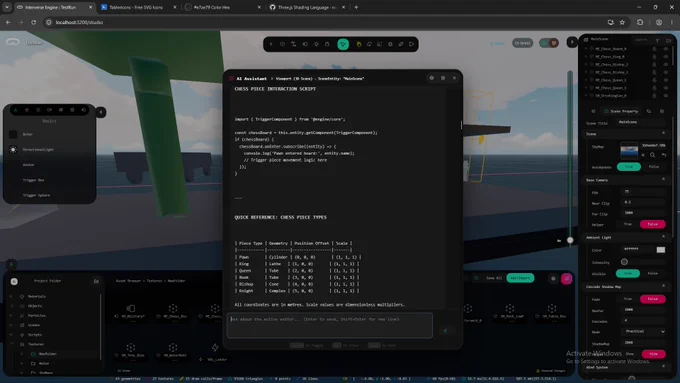Set Ambient Light Visible to True

628,273
